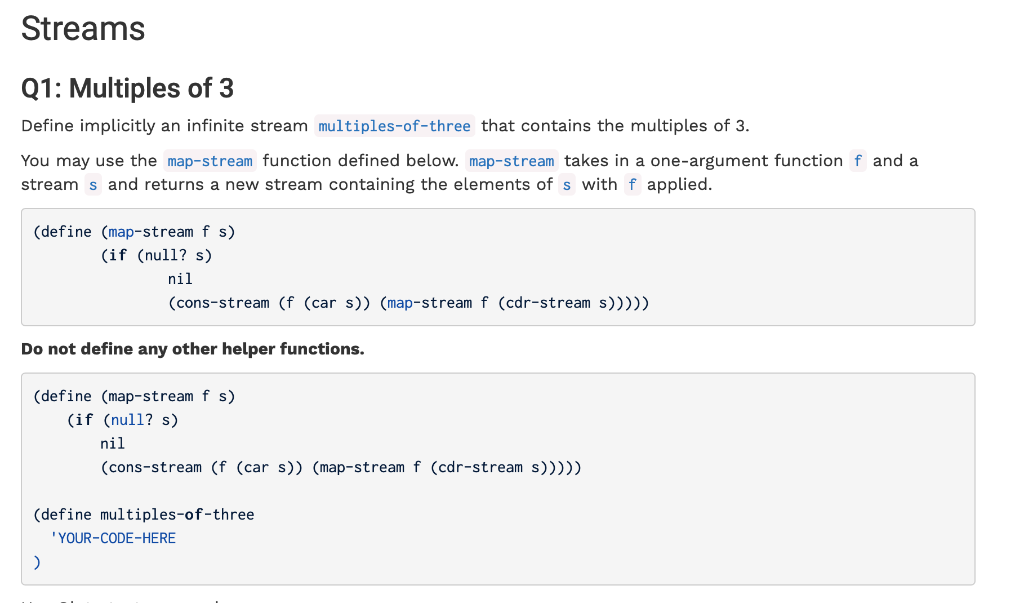Click the cons-stream line in the read-only example
The width and height of the screenshot is (1024, 603).
(x=408, y=303)
